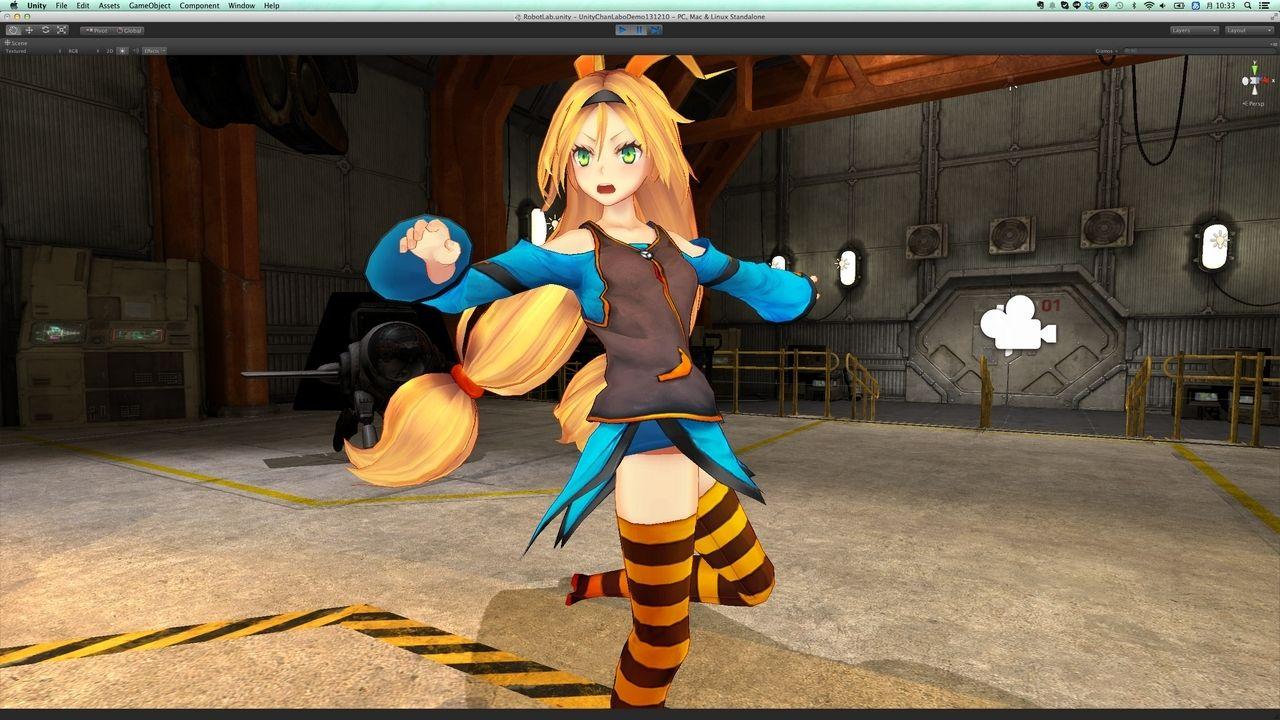The image size is (1280, 720).
Task: Open the GameObject menu
Action: (148, 5)
